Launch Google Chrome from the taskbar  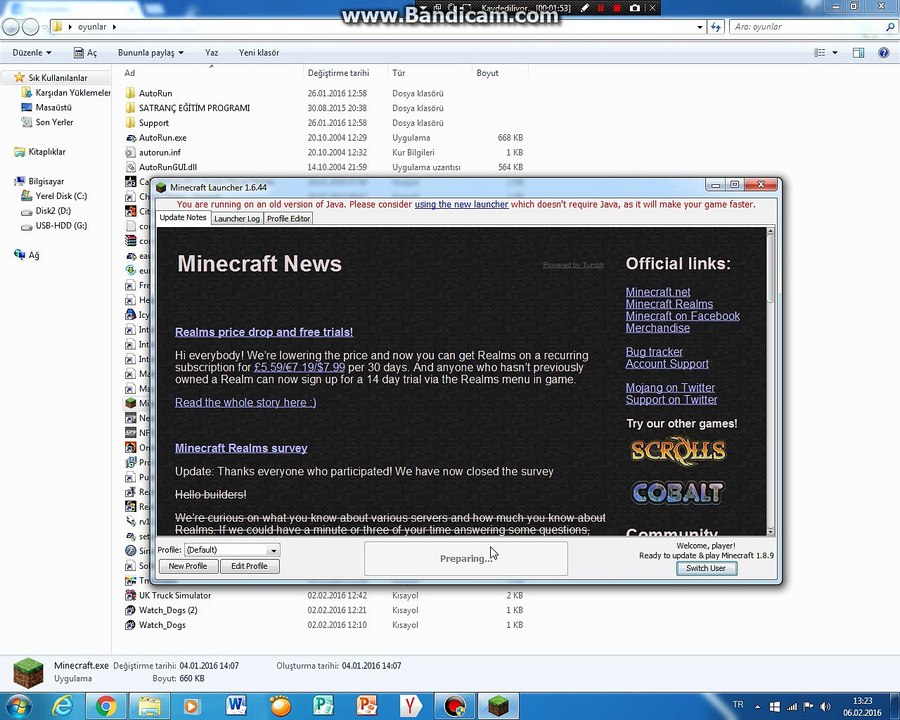coord(106,706)
